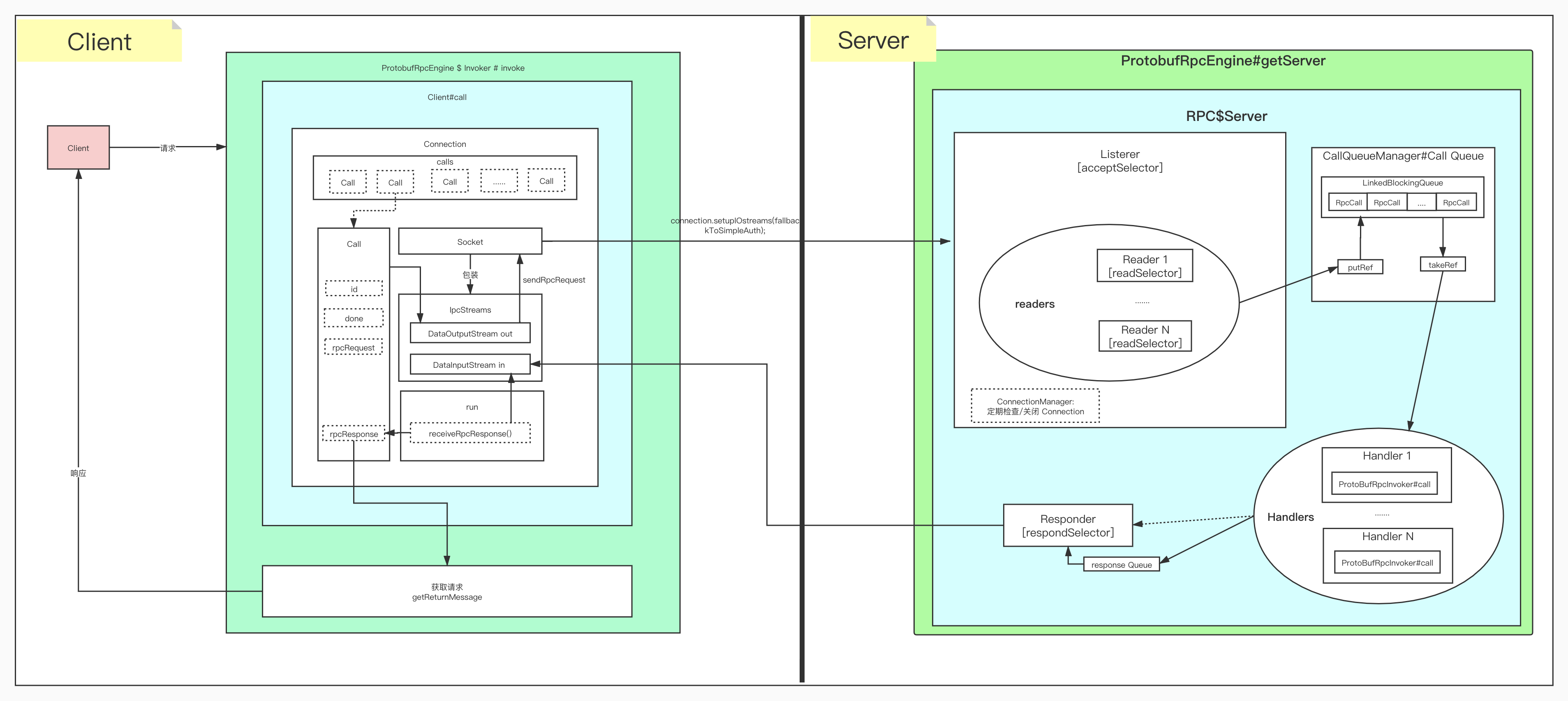Click the sendRpcRequest label
The width and height of the screenshot is (1568, 701).
tap(554, 280)
